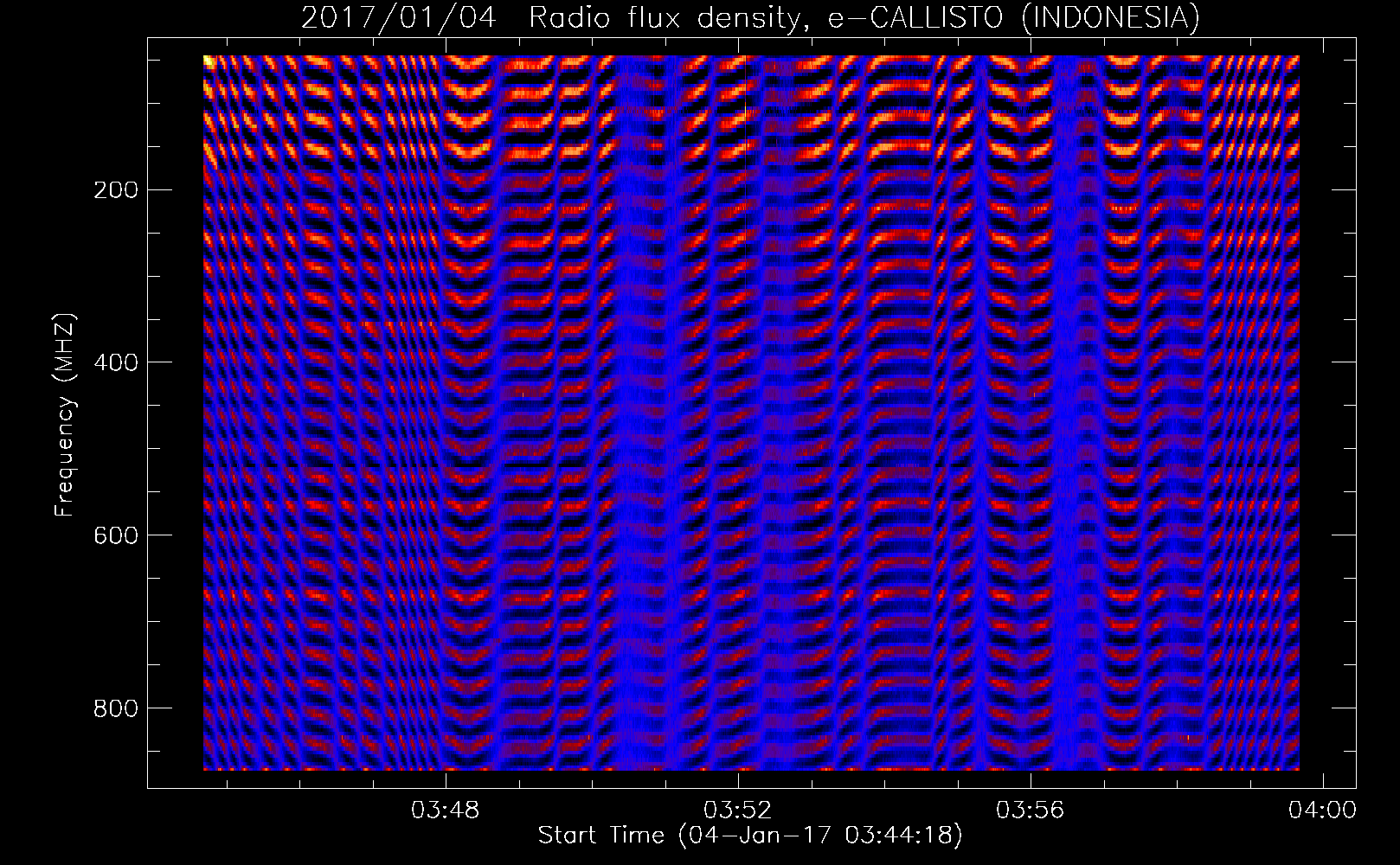Click the 600 frequency tick label
This screenshot has width=1400, height=865.
[x=116, y=536]
